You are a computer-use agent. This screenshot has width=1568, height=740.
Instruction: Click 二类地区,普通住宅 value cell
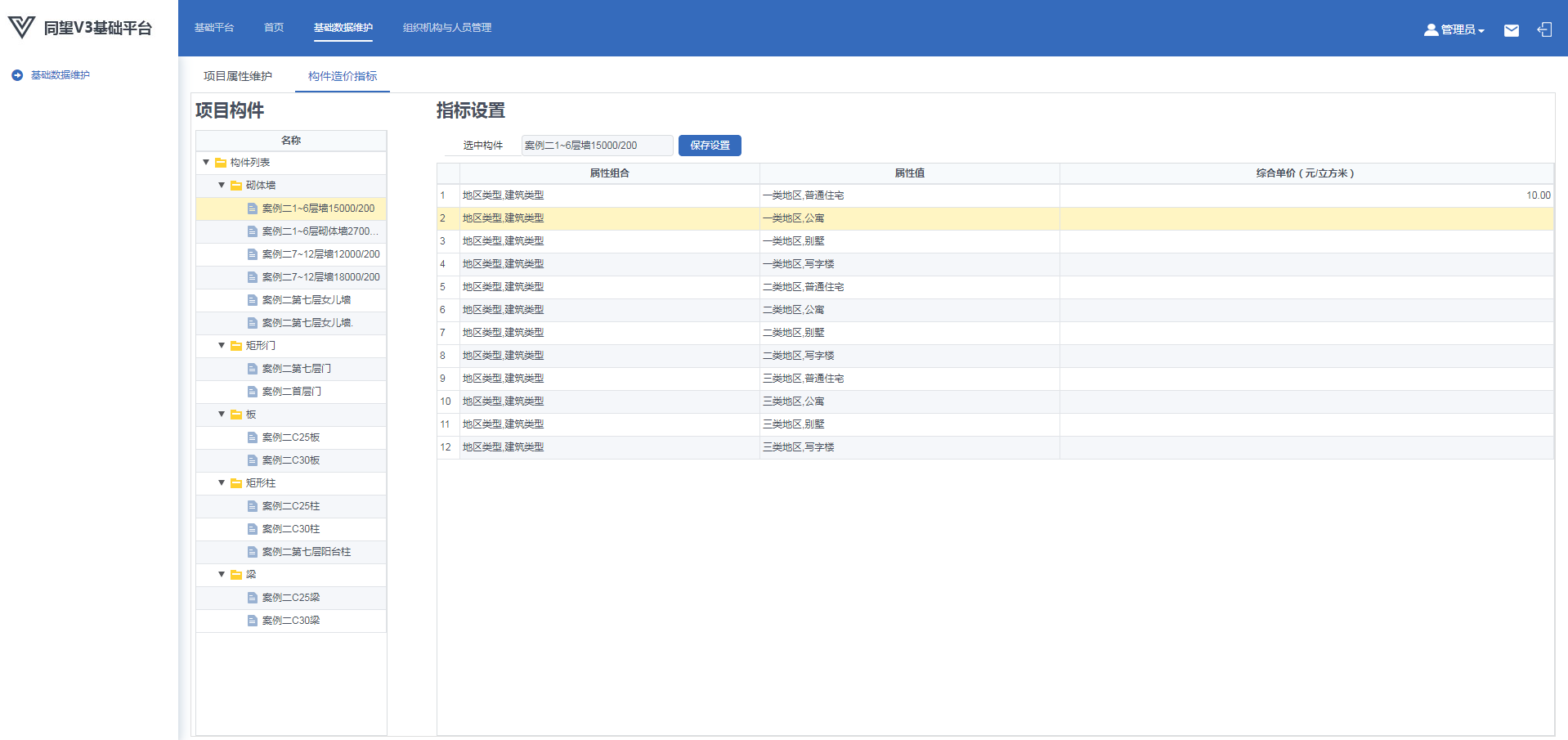(x=910, y=287)
